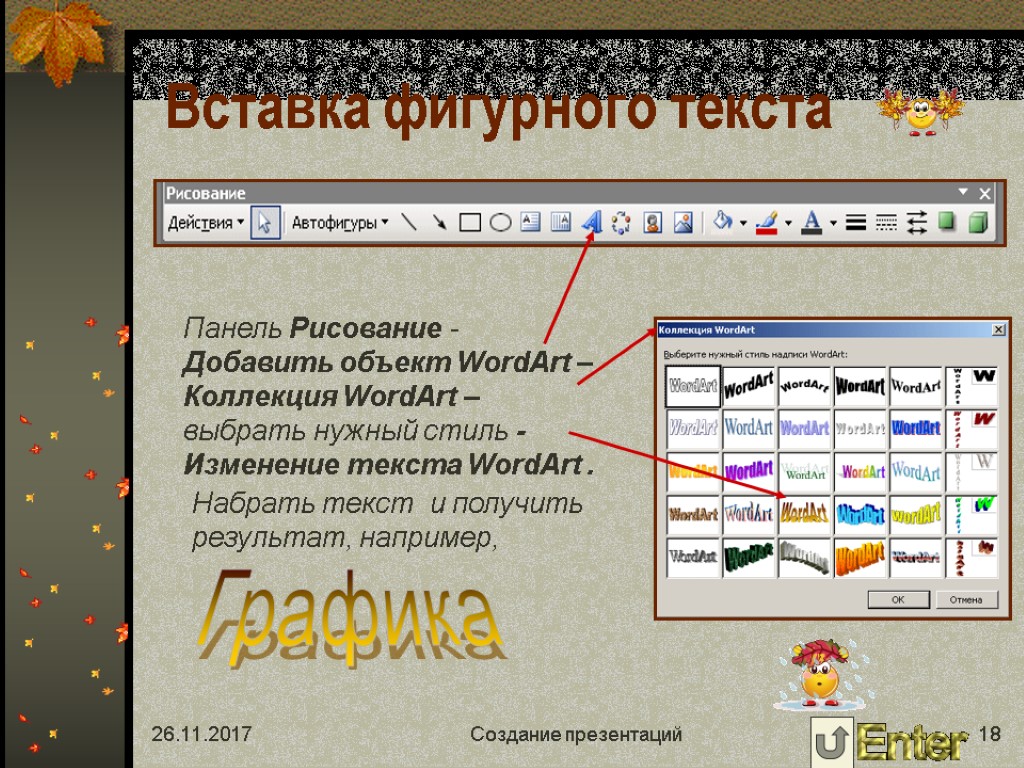Open Рисование toolbar options arrow

point(963,192)
